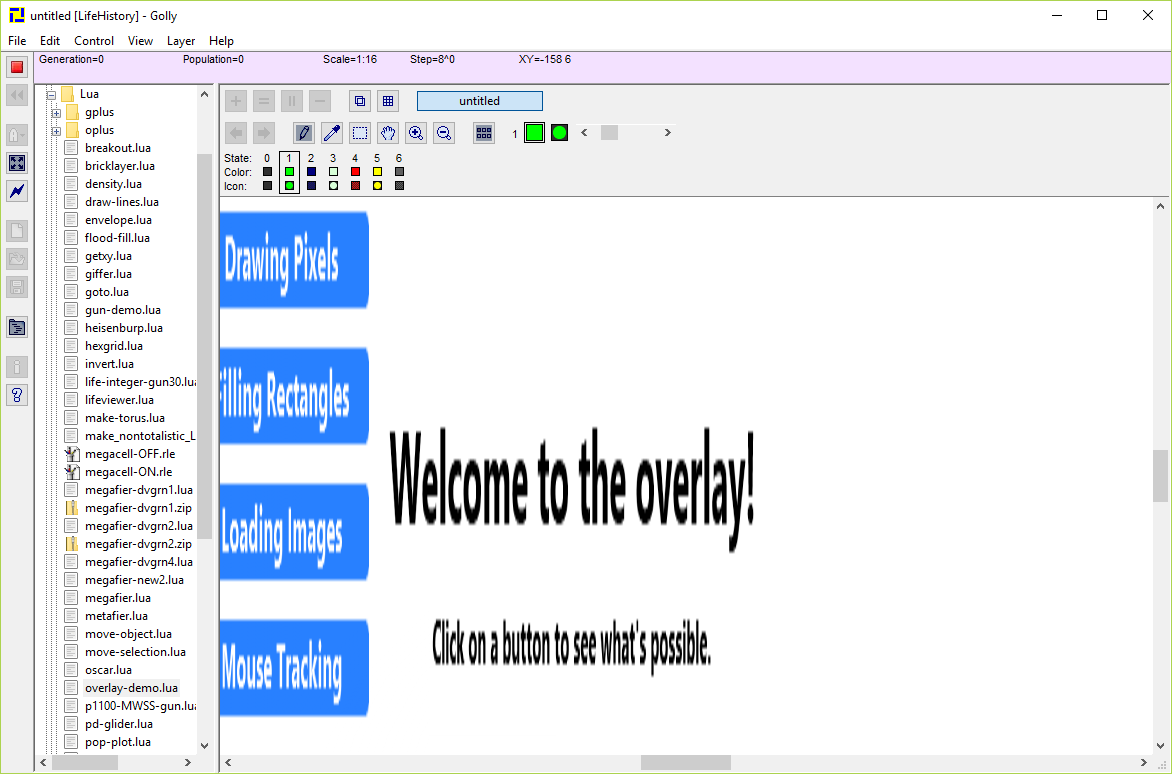Open the Control menu
Screen dimensions: 1172x774
[94, 41]
